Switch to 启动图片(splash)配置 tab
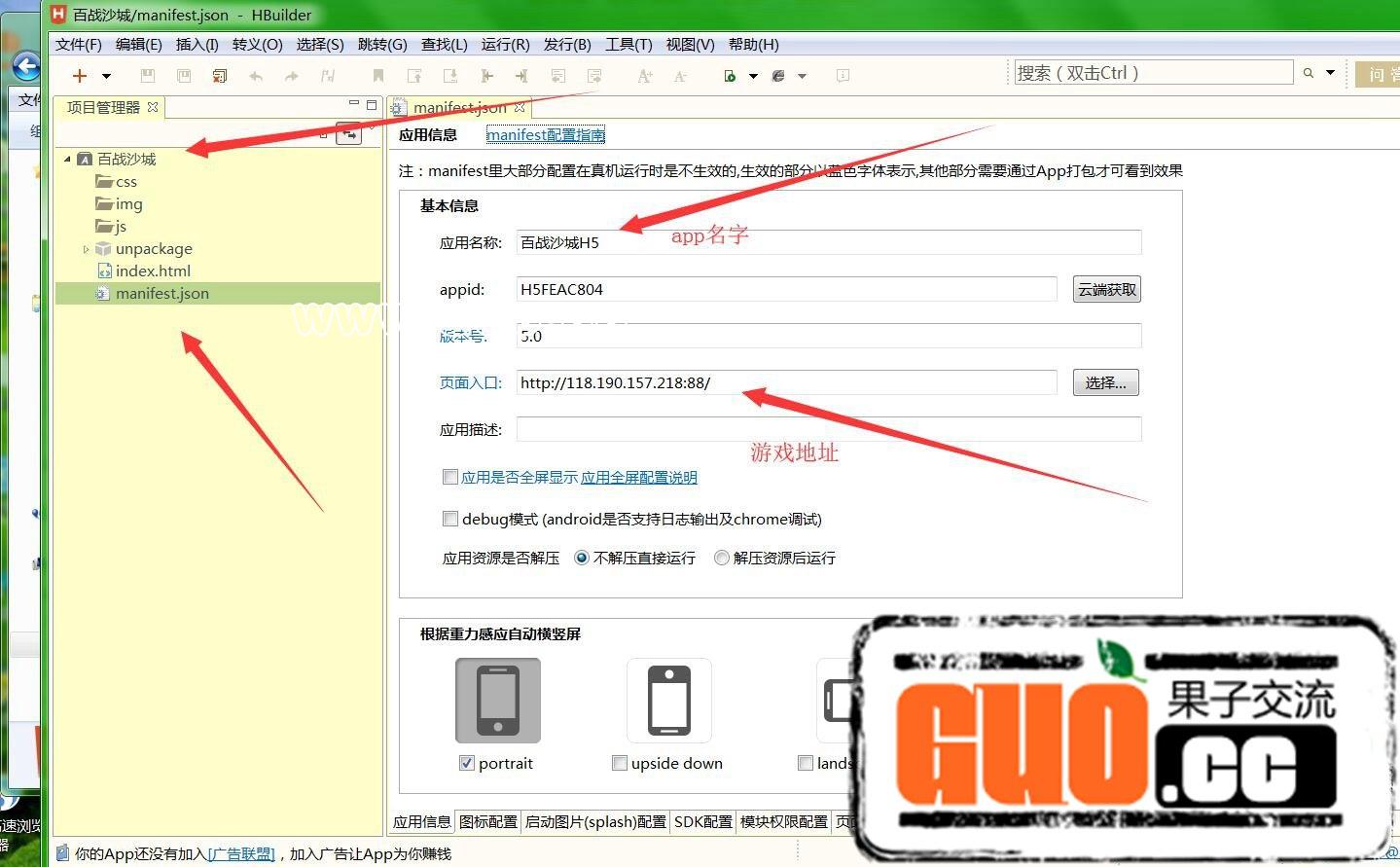 point(596,821)
